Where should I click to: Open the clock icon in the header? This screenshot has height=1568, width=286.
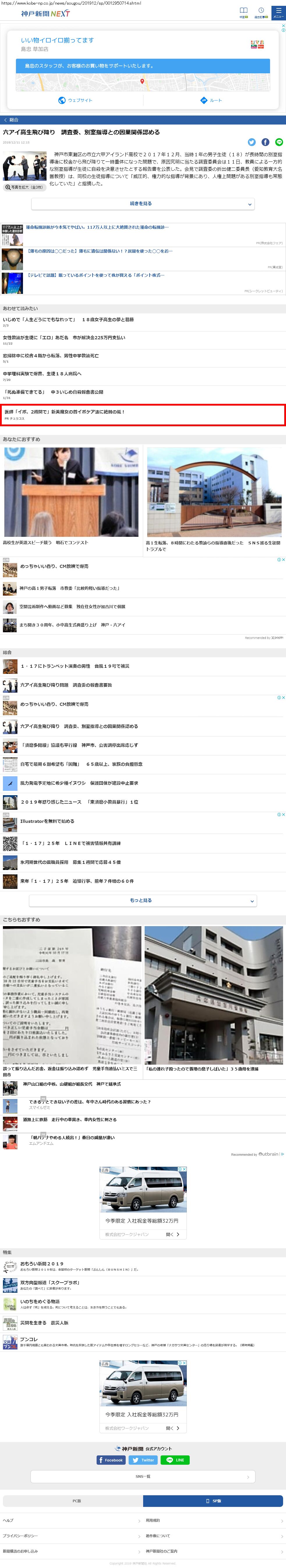click(260, 12)
